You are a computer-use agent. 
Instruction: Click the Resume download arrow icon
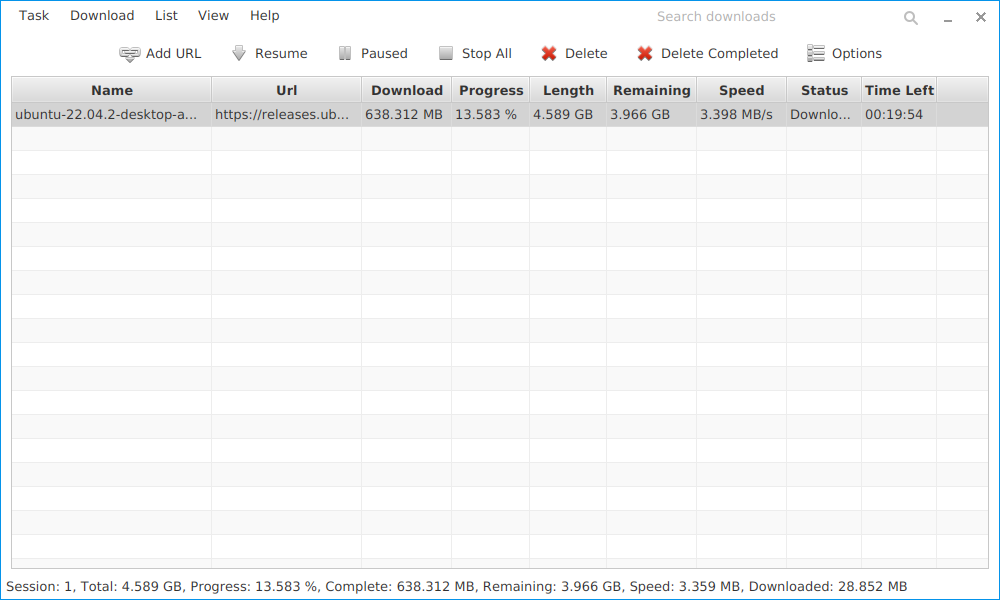tap(239, 54)
